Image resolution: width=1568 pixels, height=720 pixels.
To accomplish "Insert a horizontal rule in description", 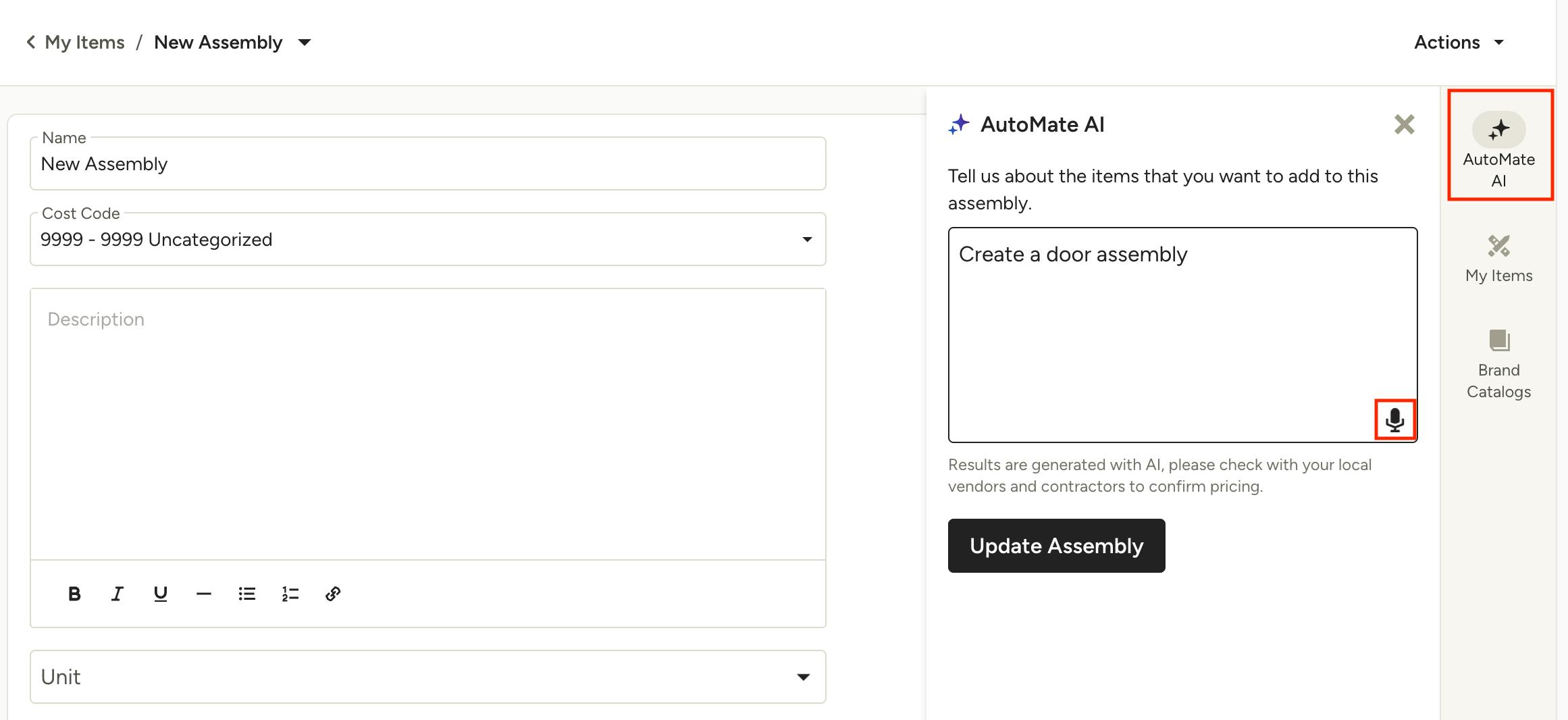I will click(203, 594).
